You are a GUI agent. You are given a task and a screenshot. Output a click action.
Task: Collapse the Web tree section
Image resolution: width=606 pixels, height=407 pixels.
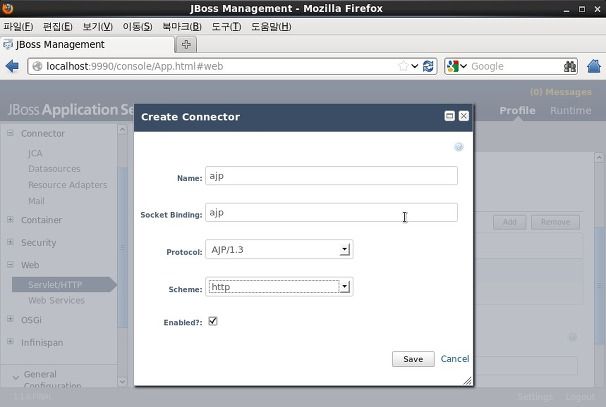[x=10, y=265]
